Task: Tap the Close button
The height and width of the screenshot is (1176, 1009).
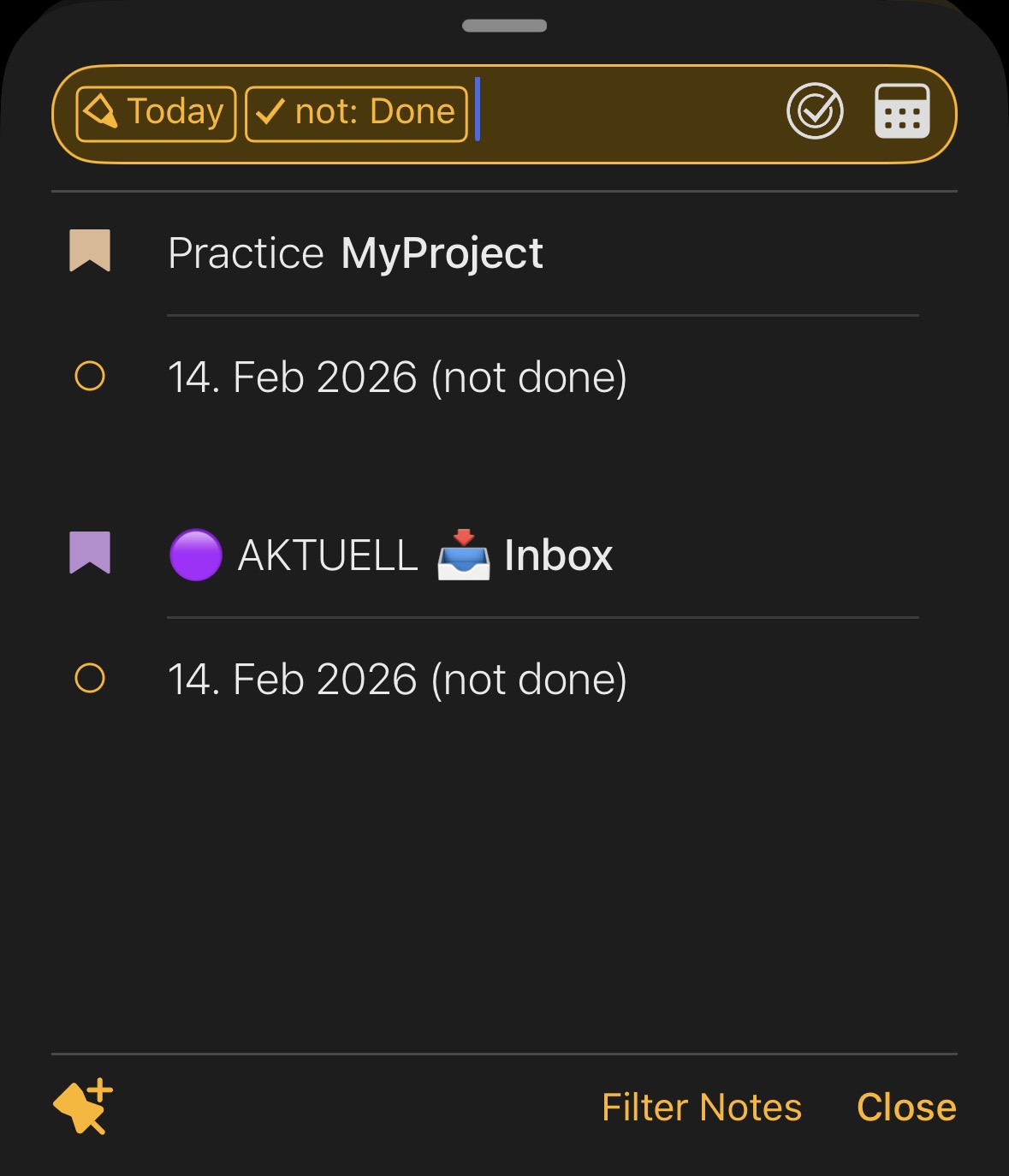Action: [x=905, y=1107]
